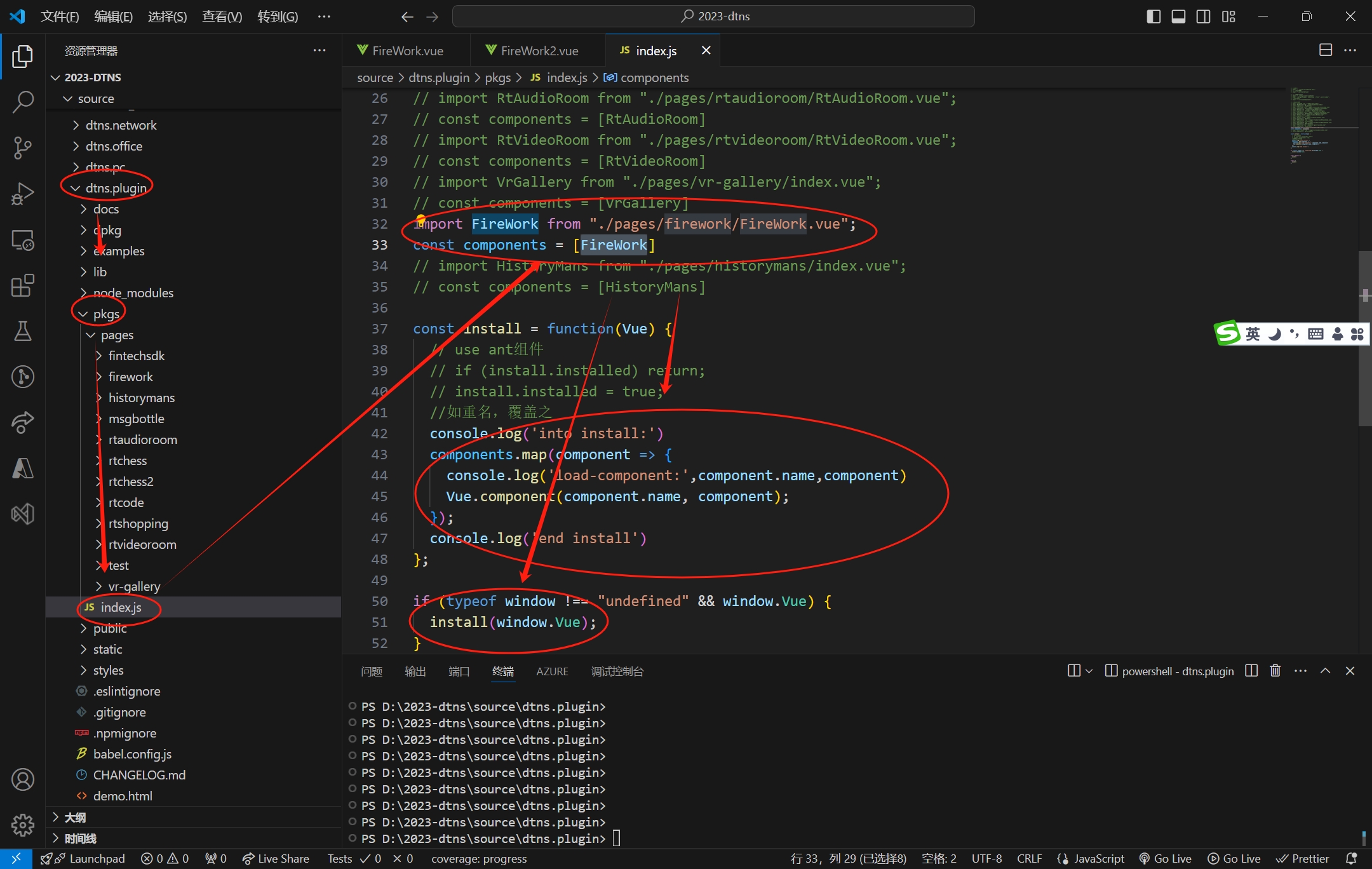Open the Remote Explorer view

pos(23,239)
